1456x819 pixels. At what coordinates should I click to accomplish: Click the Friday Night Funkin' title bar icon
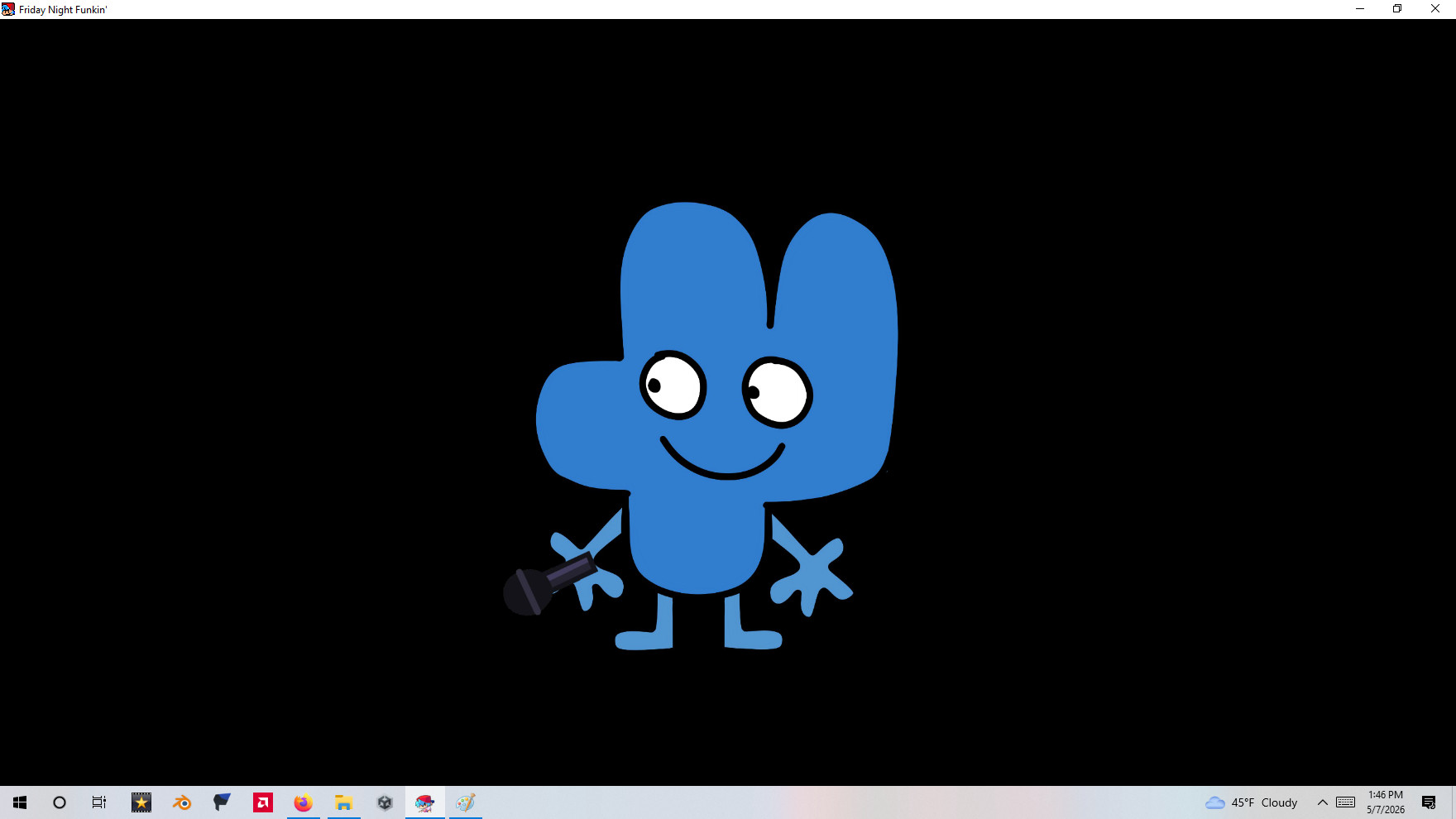(8, 9)
